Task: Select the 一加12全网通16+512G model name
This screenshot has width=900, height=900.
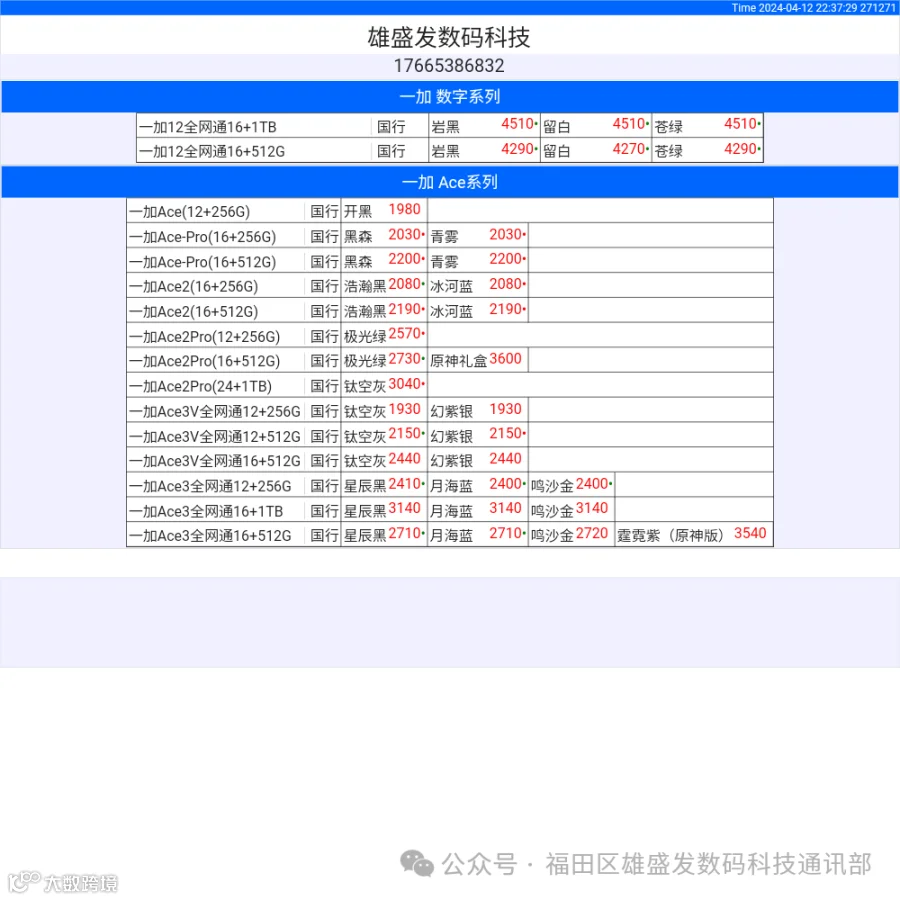Action: [212, 152]
